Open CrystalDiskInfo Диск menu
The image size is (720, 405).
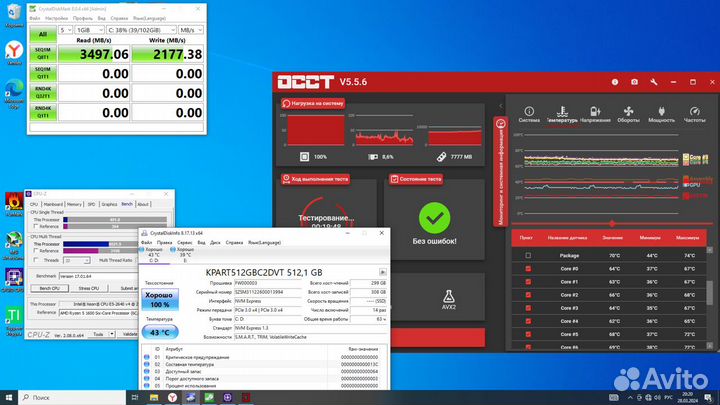coord(215,242)
